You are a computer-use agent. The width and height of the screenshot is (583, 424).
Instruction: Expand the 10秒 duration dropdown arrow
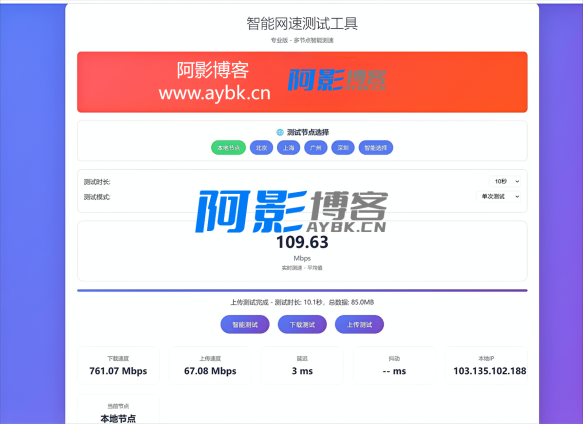click(517, 182)
